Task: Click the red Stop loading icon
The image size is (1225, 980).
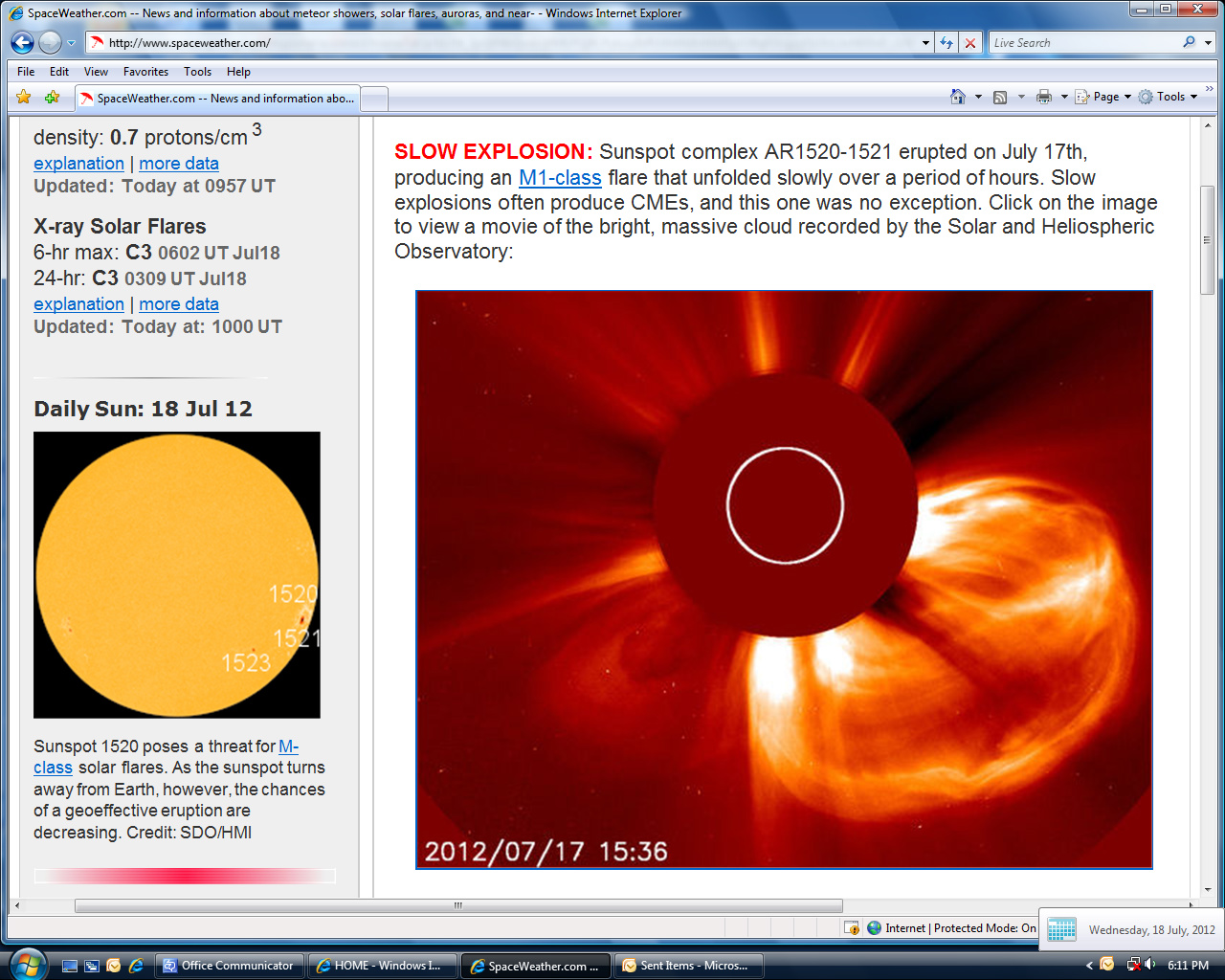Action: pyautogui.click(x=970, y=43)
